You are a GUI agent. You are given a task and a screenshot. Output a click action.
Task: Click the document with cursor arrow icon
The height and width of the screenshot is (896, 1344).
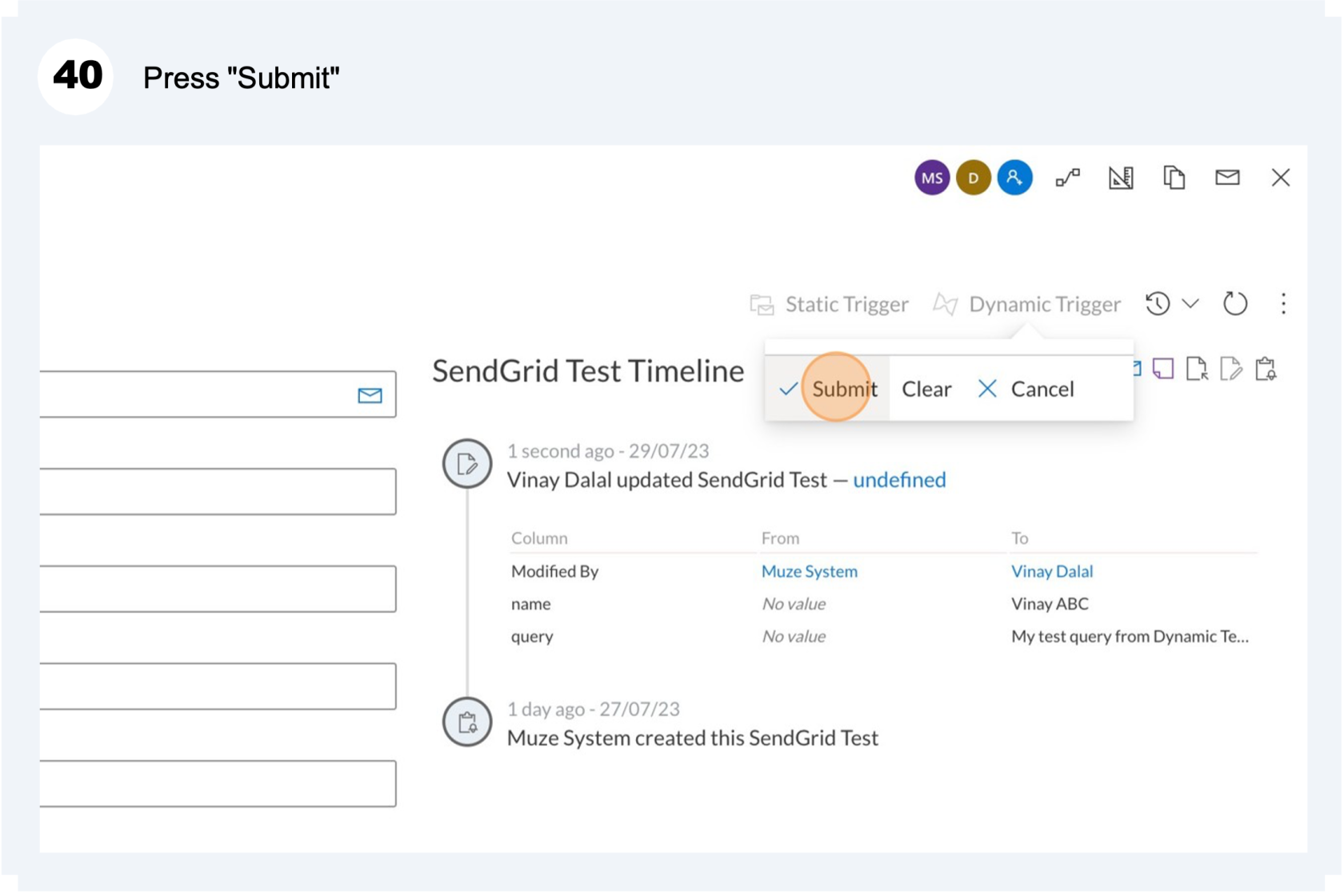point(1197,369)
